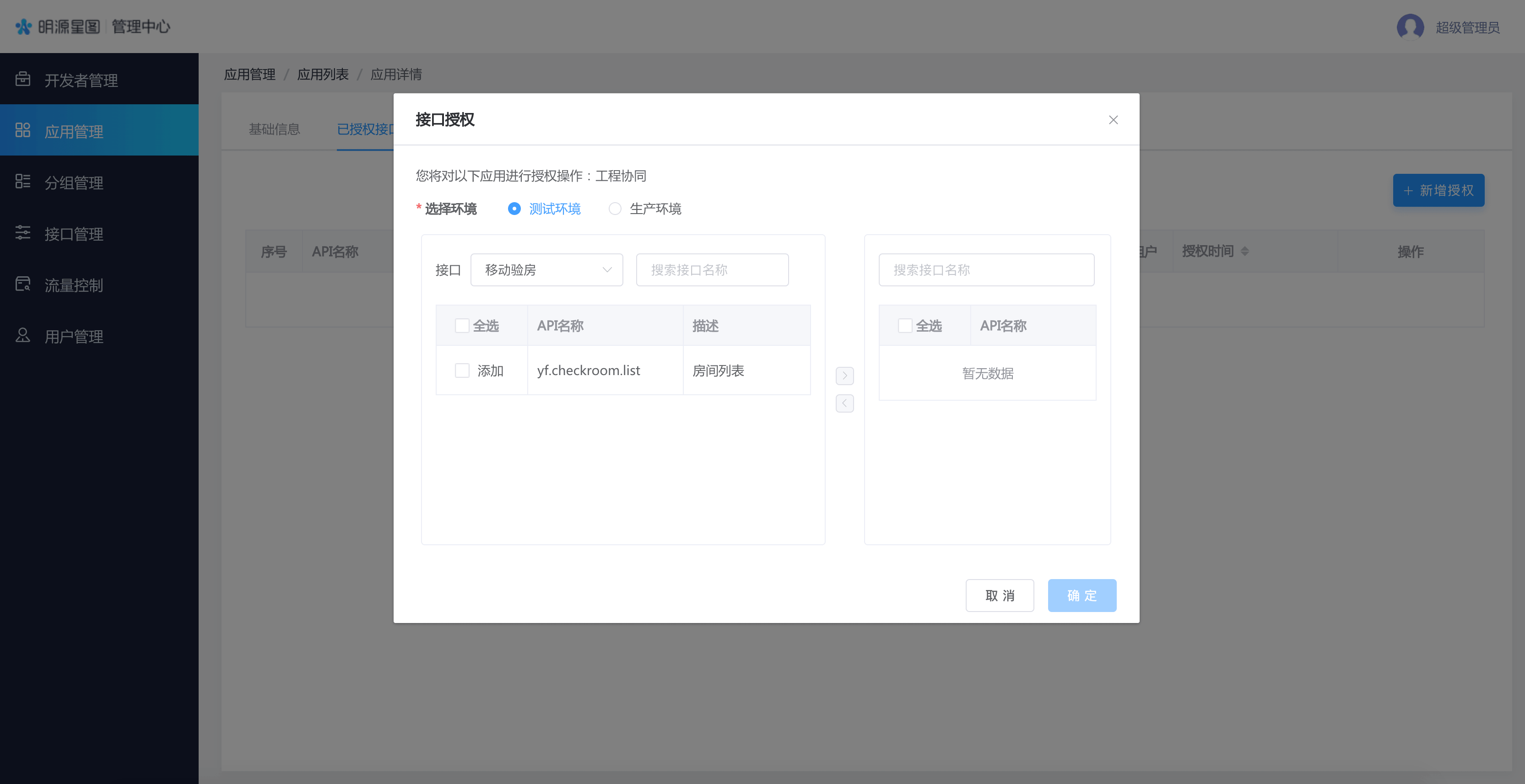Close the 接口授权 dialog
Viewport: 1525px width, 784px height.
[1113, 120]
